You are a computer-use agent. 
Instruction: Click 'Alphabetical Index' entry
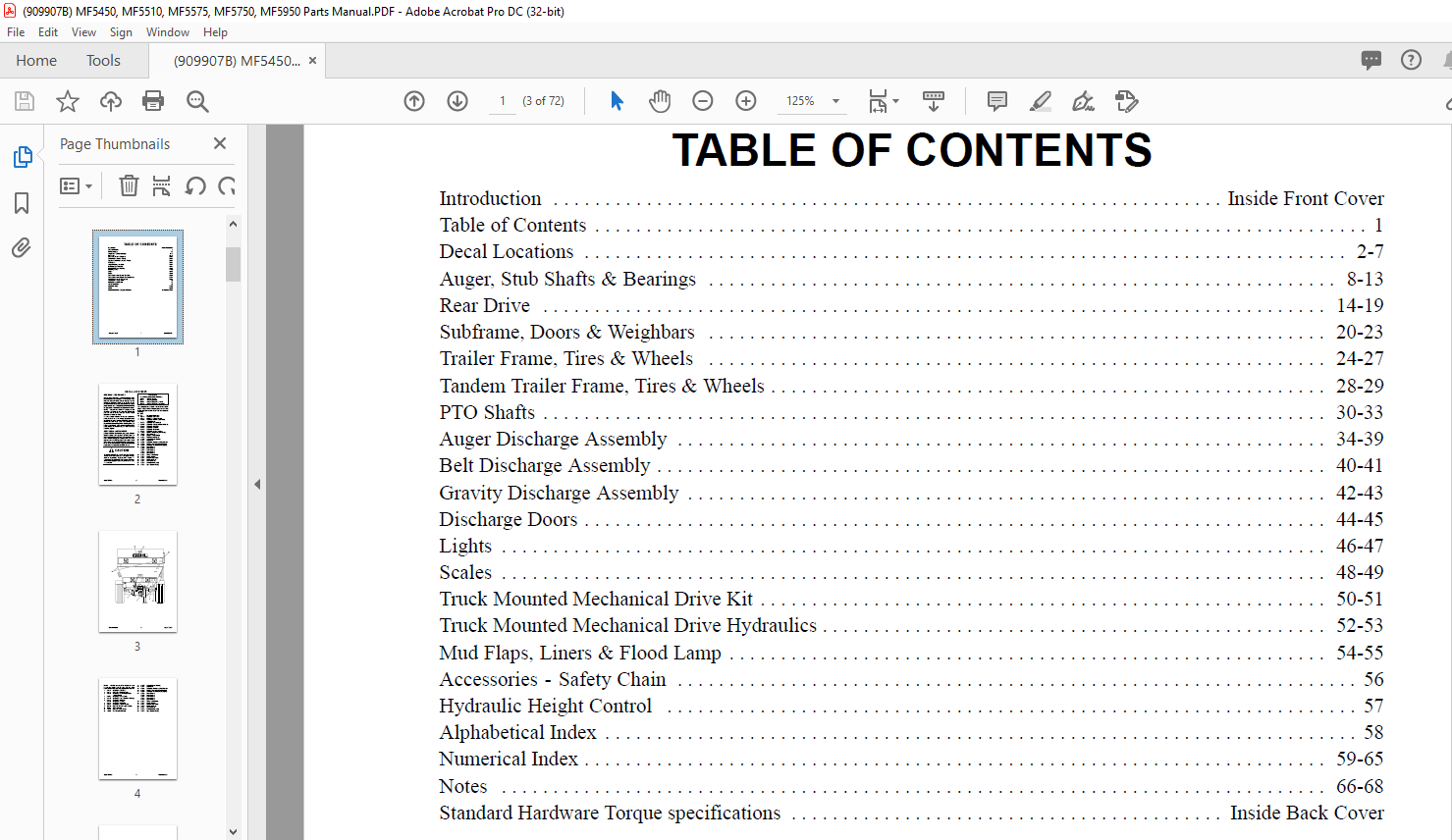coord(518,733)
